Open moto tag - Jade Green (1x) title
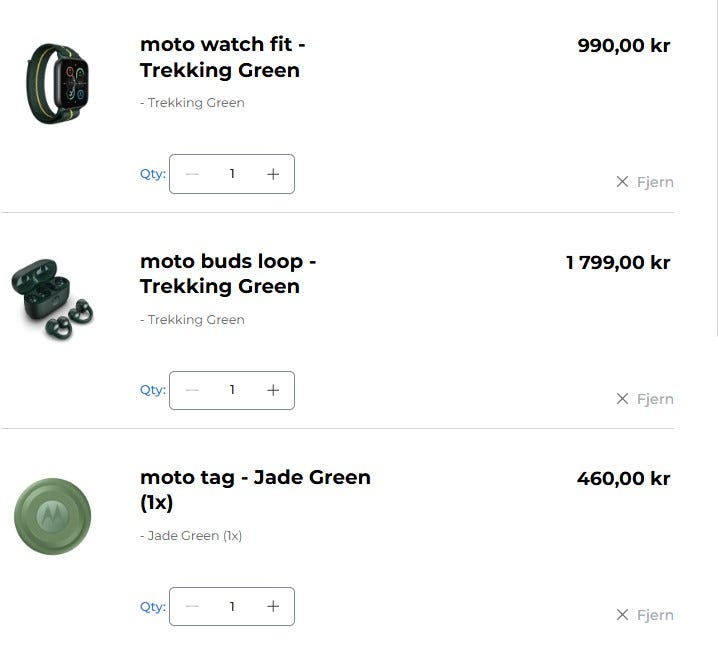This screenshot has width=718, height=666. click(x=255, y=490)
